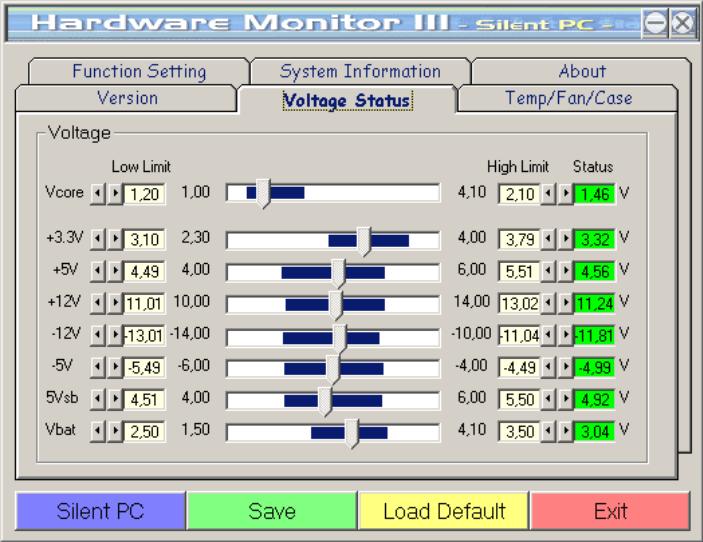Decrease the -5V low limit
703x542 pixels.
(x=98, y=368)
